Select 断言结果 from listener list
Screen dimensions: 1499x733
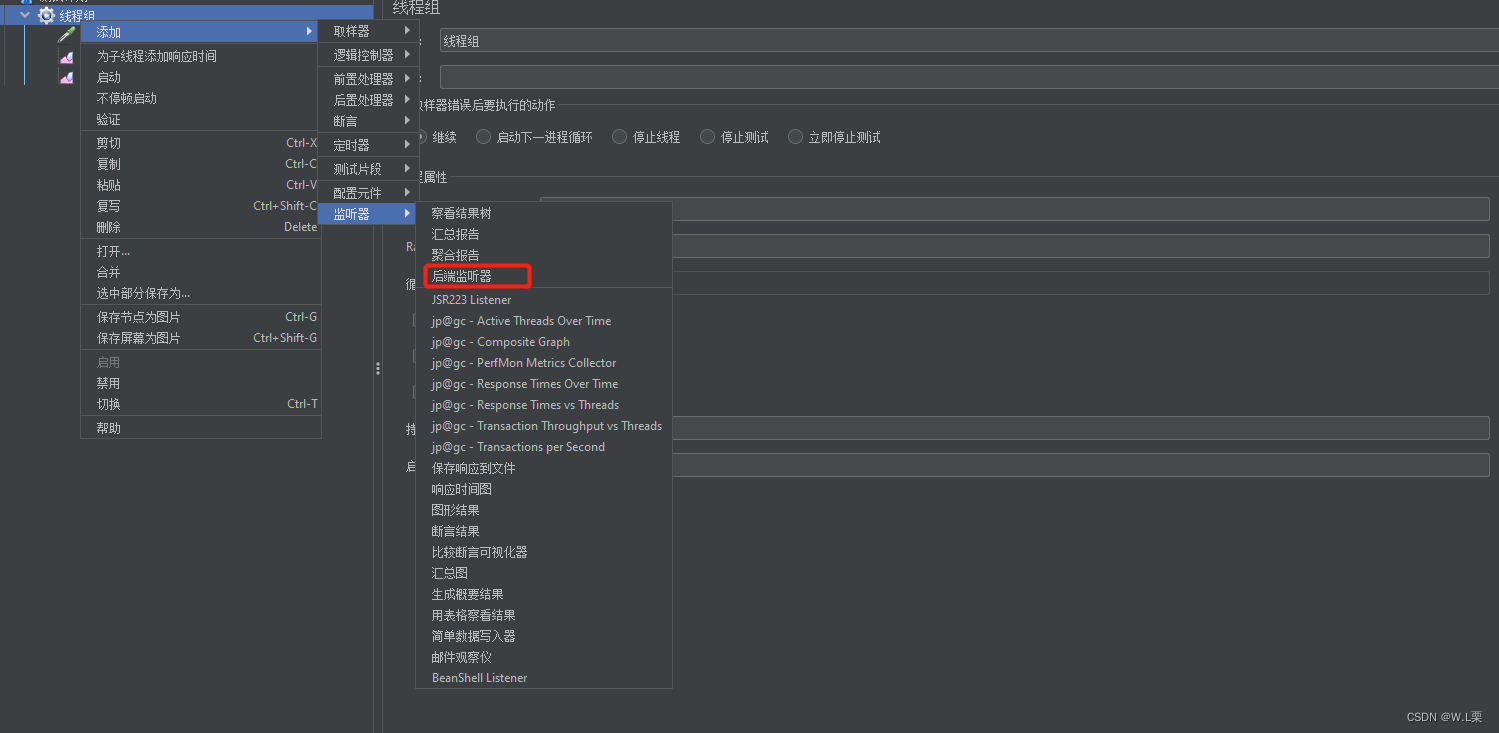(544, 531)
